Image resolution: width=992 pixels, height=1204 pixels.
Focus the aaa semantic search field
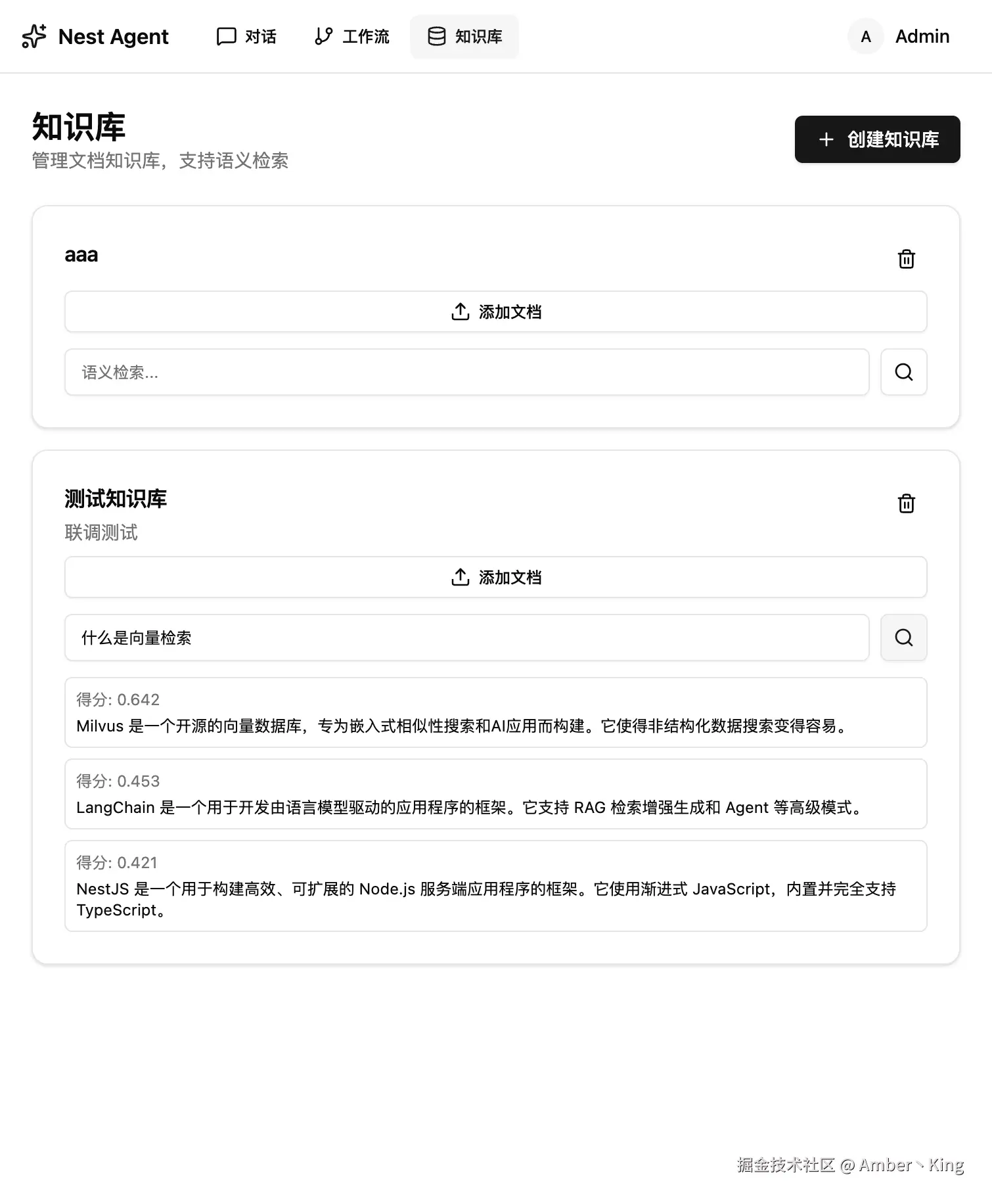click(x=467, y=372)
